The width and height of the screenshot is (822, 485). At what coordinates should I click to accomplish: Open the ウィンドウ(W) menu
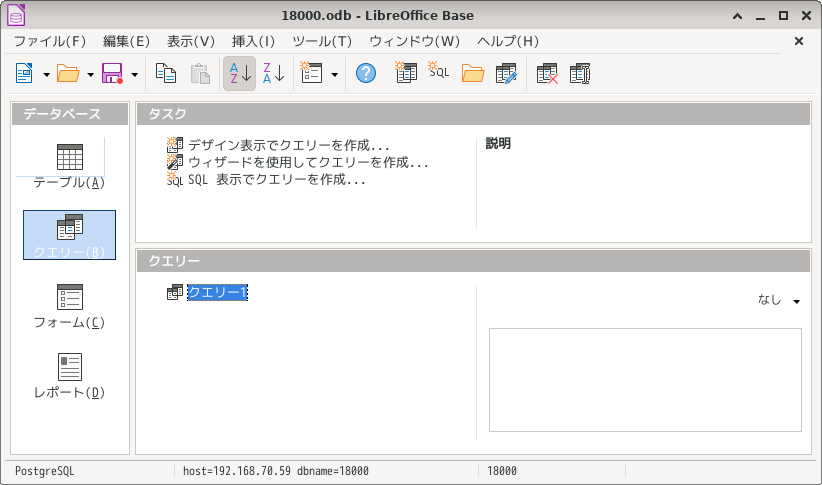(414, 41)
